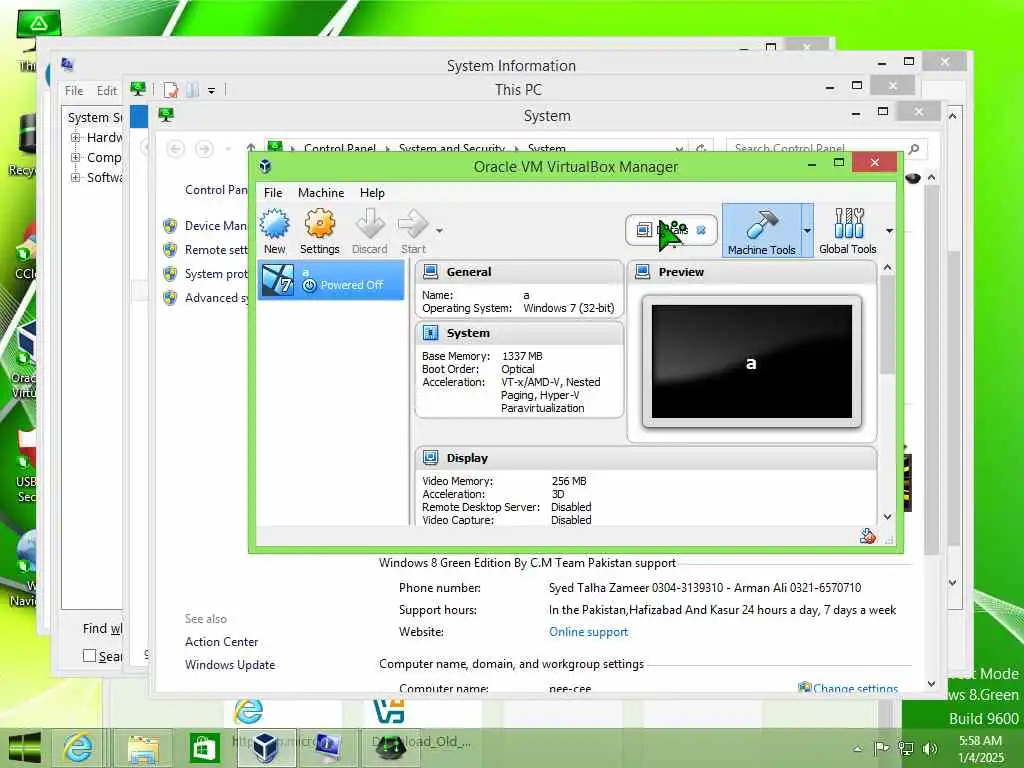The width and height of the screenshot is (1024, 768).
Task: Select virtual machine 'a' Powered Off
Action: click(x=331, y=280)
